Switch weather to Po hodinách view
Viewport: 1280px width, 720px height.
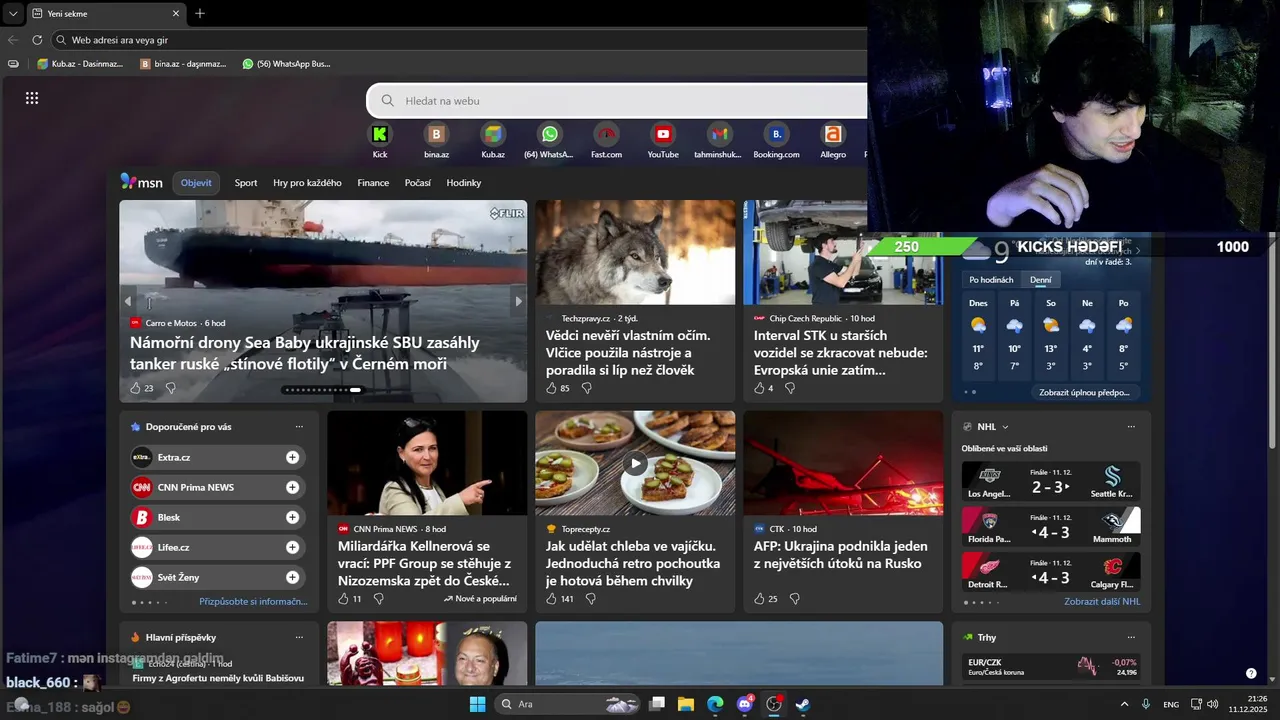tap(991, 280)
